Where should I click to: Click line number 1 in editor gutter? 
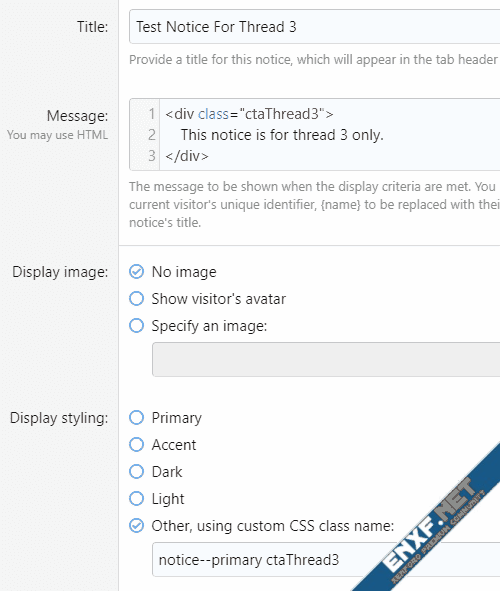151,114
